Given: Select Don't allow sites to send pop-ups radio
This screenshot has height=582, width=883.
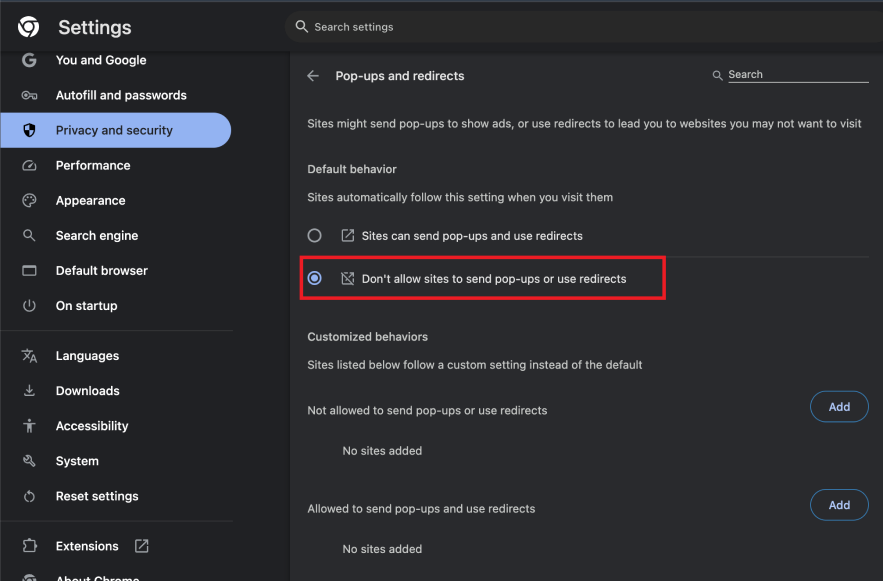Looking at the screenshot, I should 314,278.
